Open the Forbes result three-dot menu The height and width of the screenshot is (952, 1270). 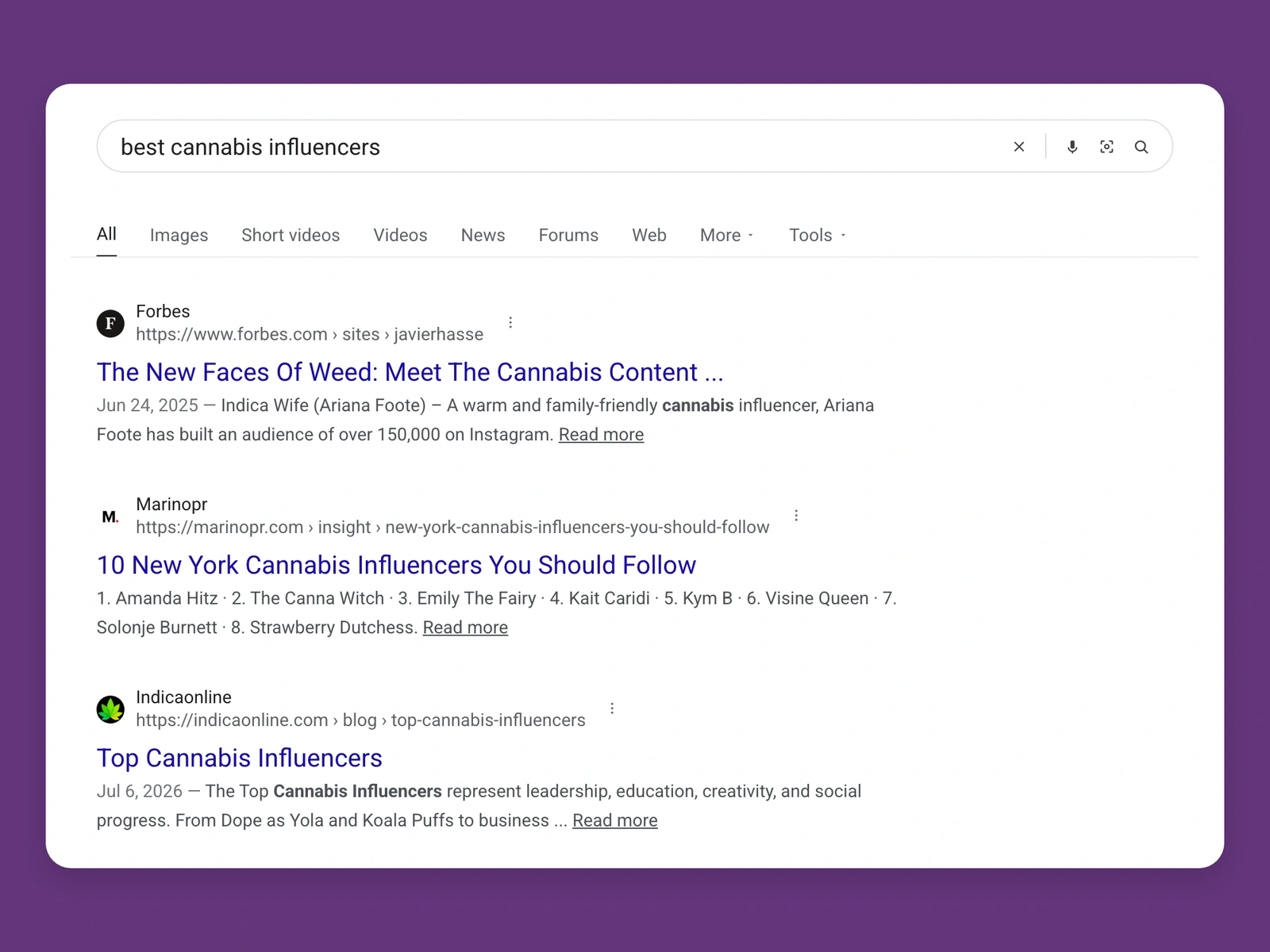[510, 322]
